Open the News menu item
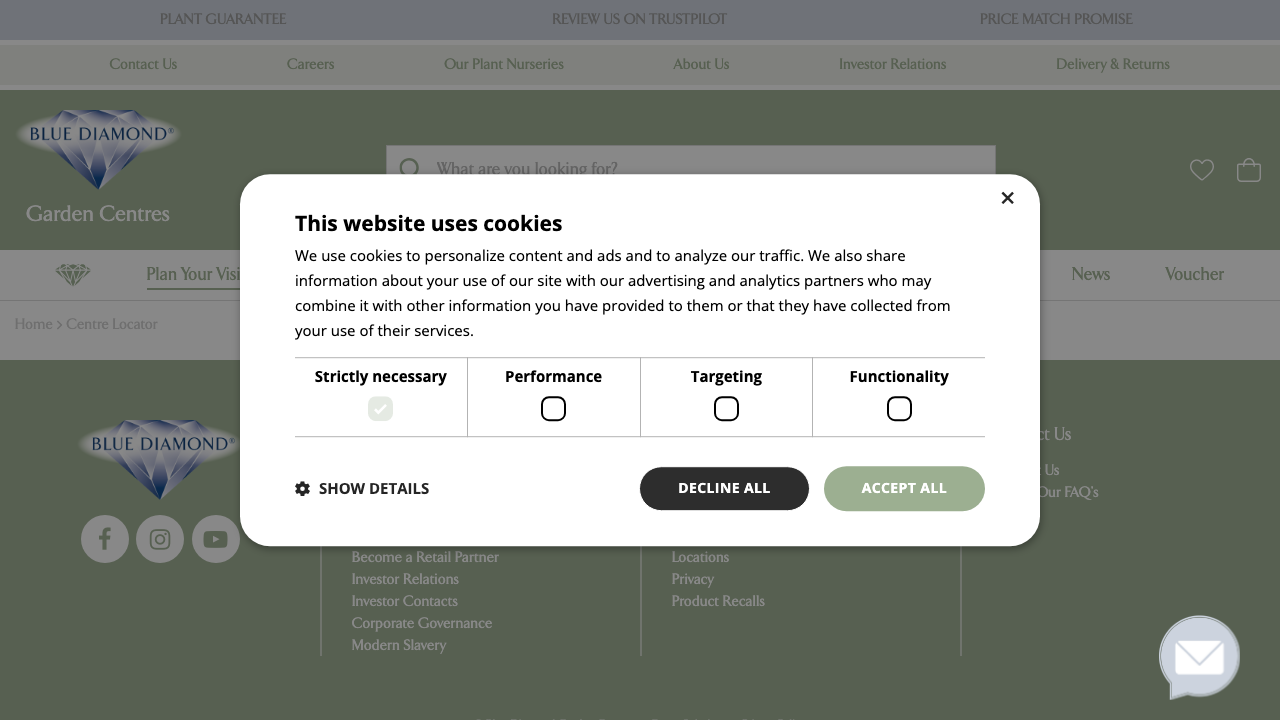Viewport: 1280px width, 720px height. (1090, 274)
